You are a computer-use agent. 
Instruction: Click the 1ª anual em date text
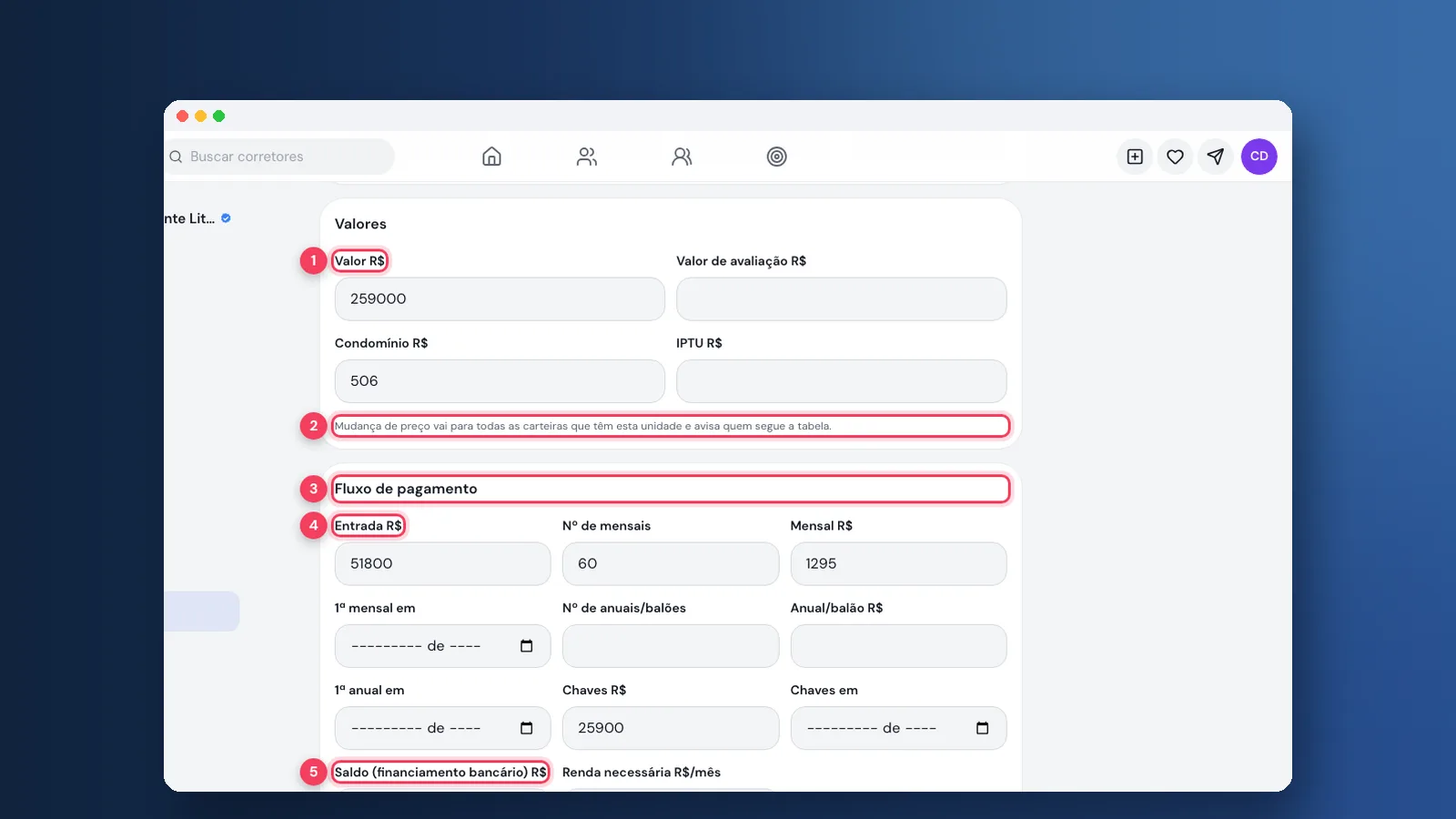pos(416,728)
